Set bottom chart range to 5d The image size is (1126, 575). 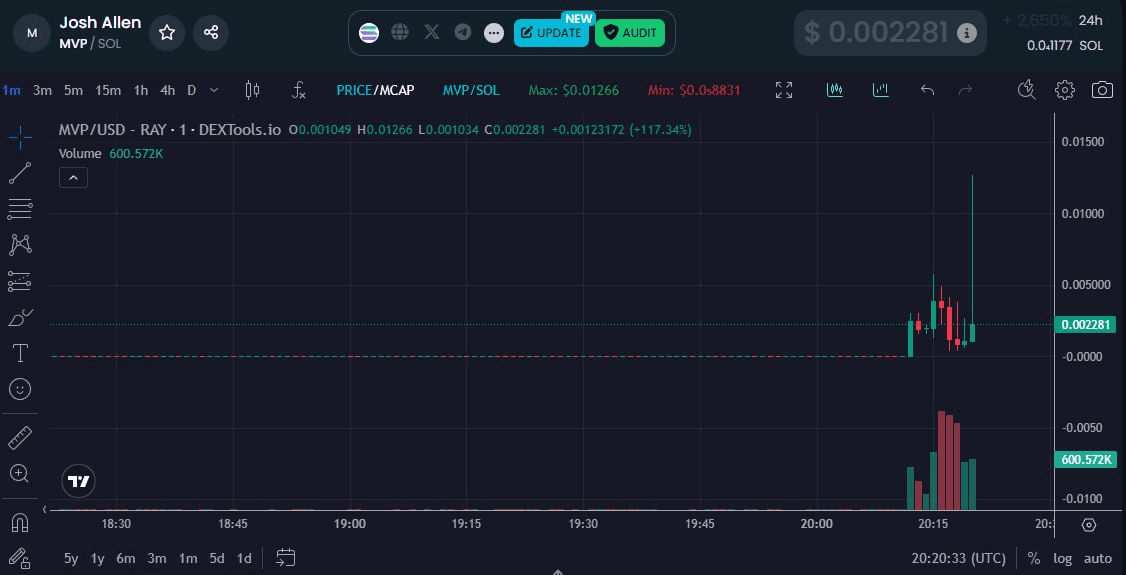click(217, 558)
